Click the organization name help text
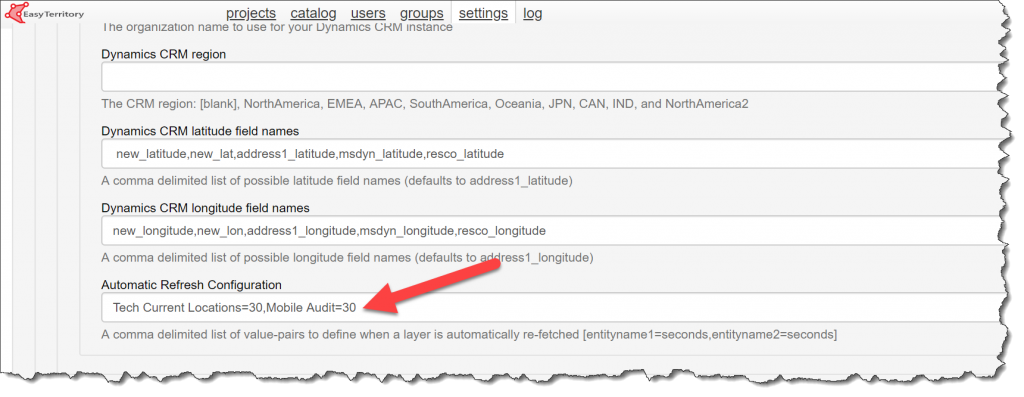The width and height of the screenshot is (1024, 397). click(x=277, y=27)
